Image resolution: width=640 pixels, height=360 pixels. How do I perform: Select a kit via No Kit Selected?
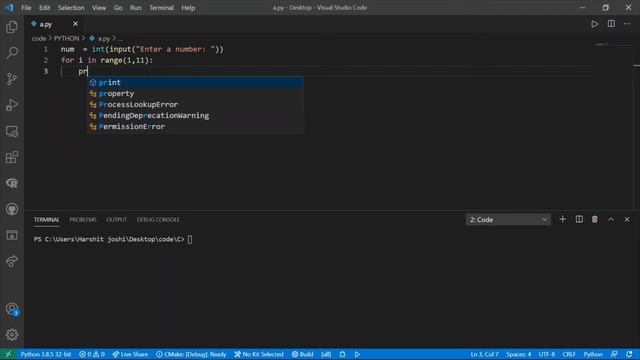pyautogui.click(x=259, y=354)
